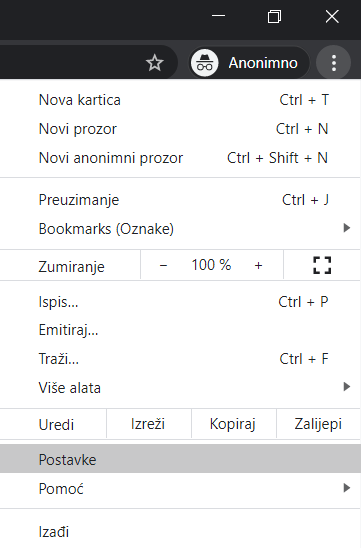
Task: Expand the Bookmarks (Oznake) submenu arrow
Action: [x=347, y=228]
